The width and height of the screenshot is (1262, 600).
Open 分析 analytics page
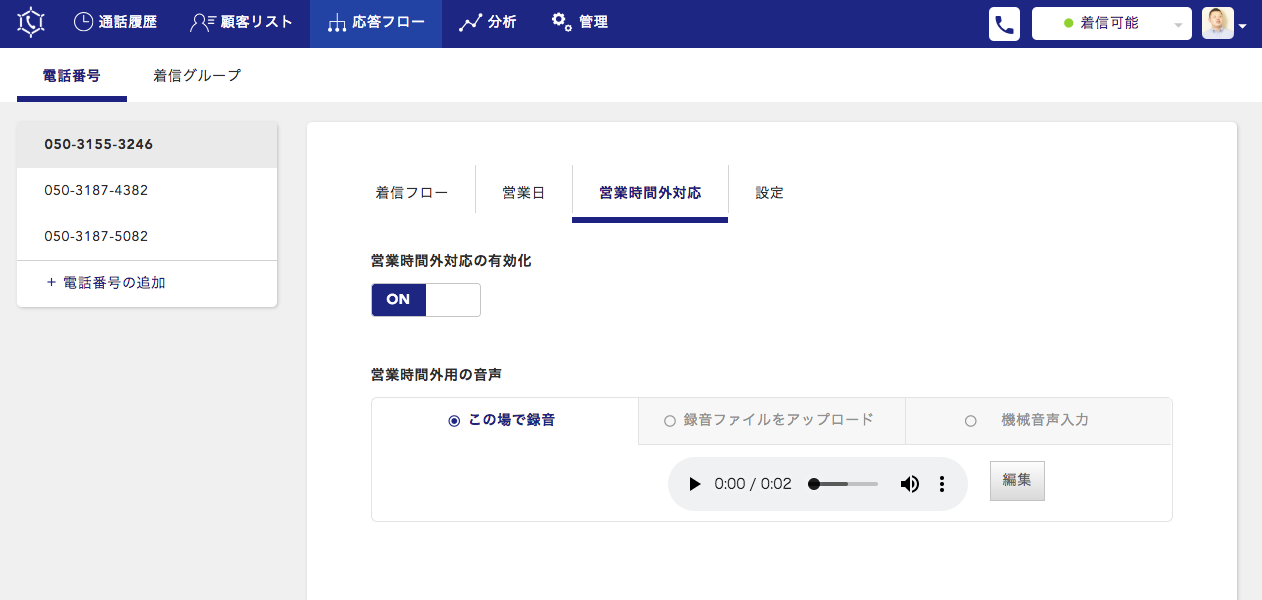click(487, 22)
